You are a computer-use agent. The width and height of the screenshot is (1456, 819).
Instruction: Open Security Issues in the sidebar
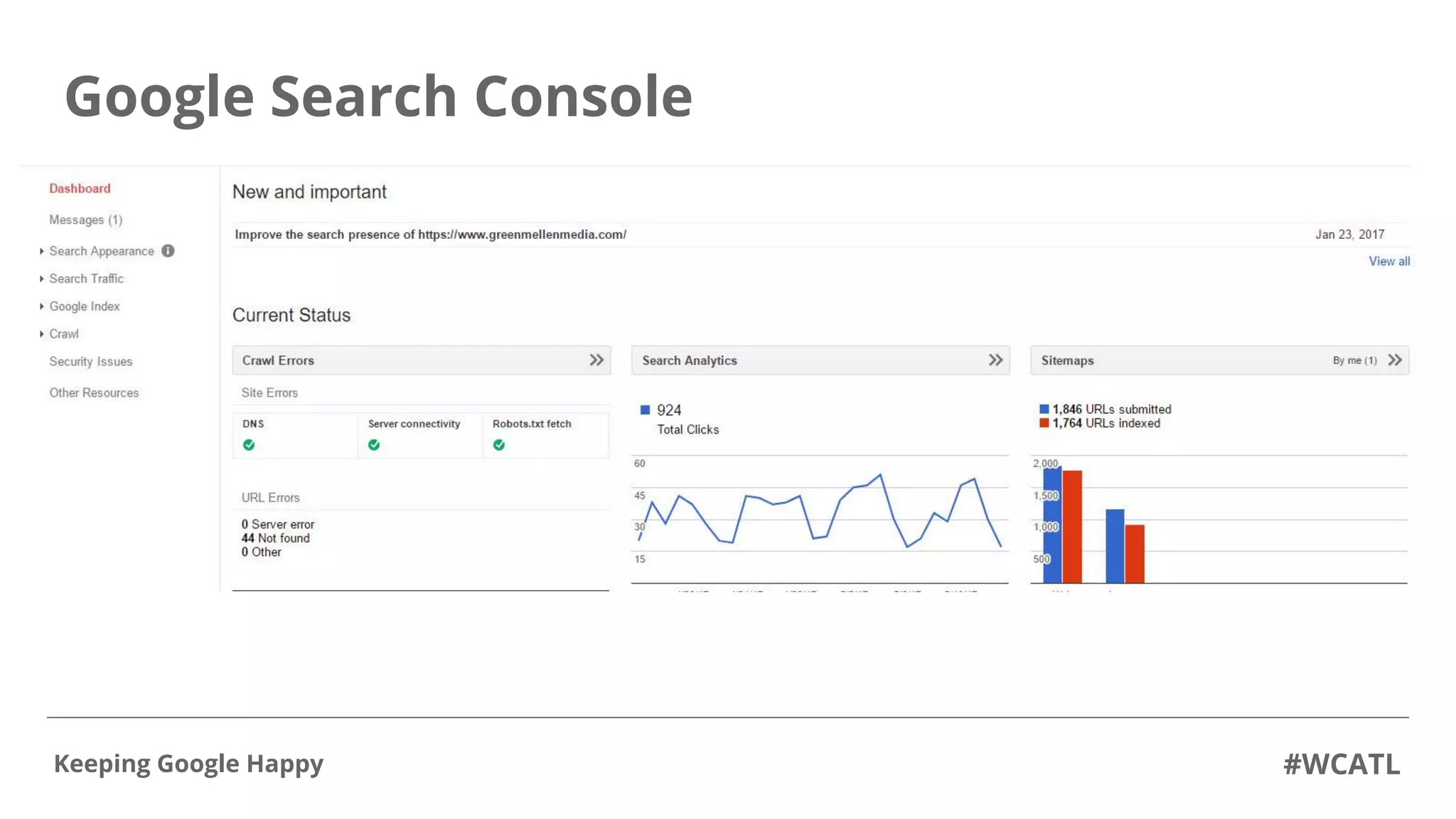[91, 362]
